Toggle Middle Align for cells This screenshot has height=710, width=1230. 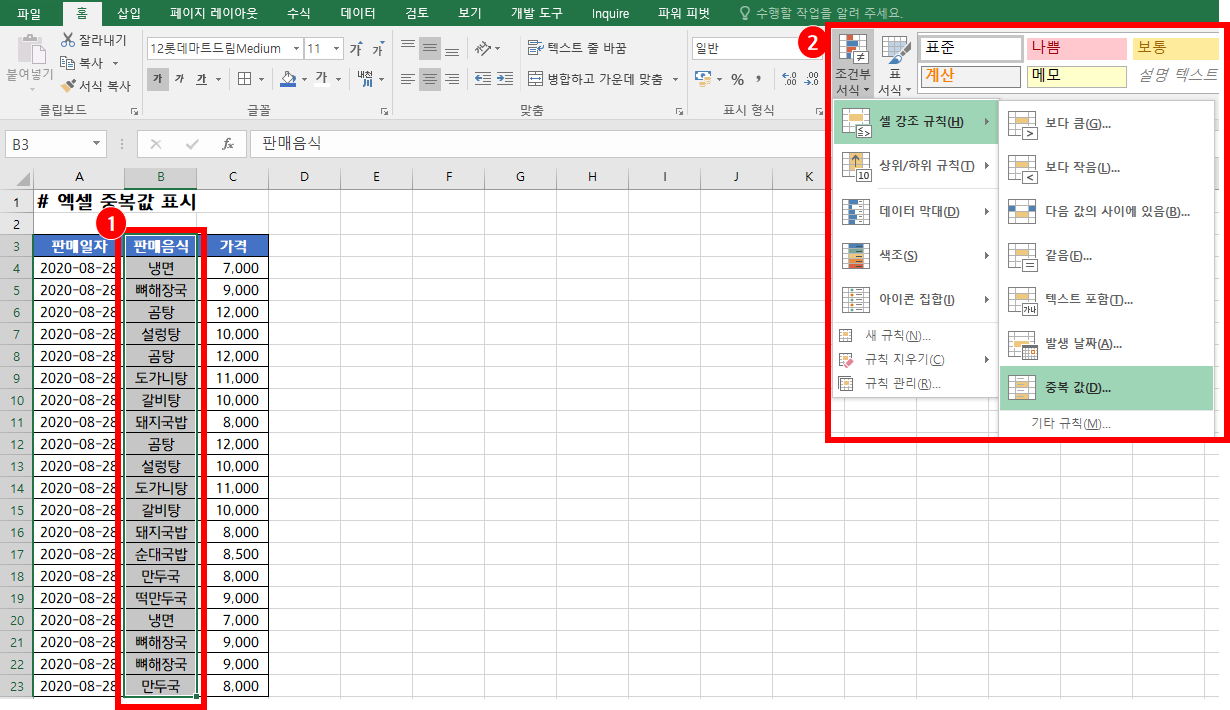coord(429,48)
